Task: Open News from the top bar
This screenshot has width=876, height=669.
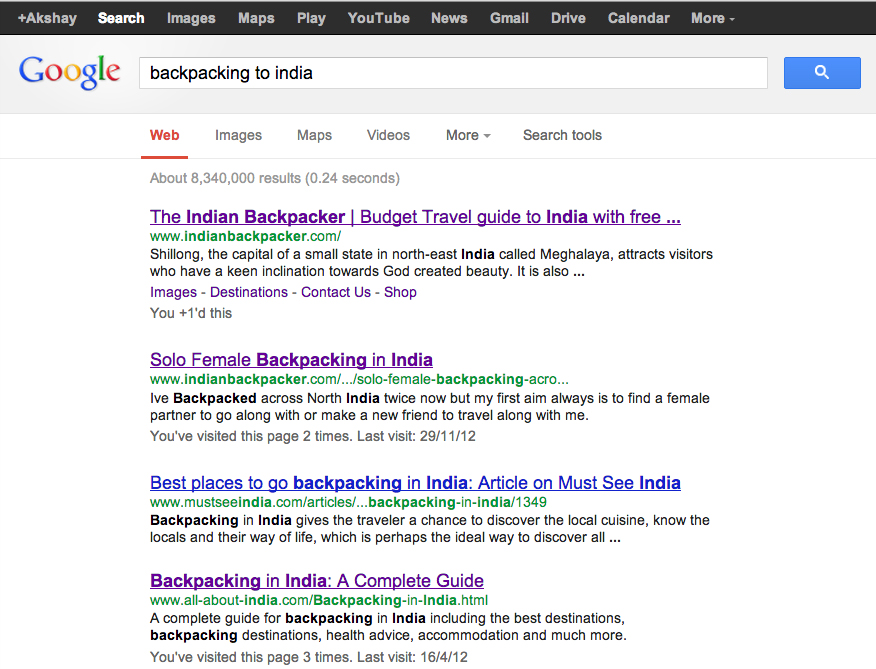Action: point(449,18)
